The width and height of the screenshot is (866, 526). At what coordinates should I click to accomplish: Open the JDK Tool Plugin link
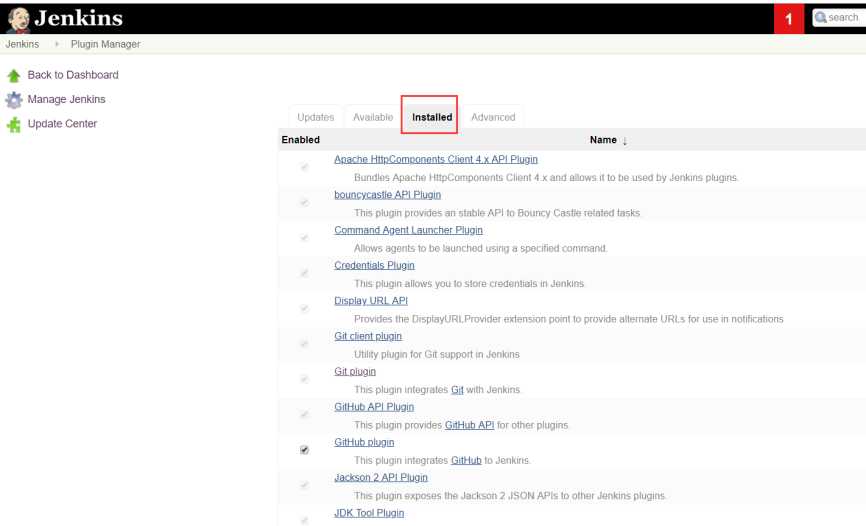(x=369, y=513)
